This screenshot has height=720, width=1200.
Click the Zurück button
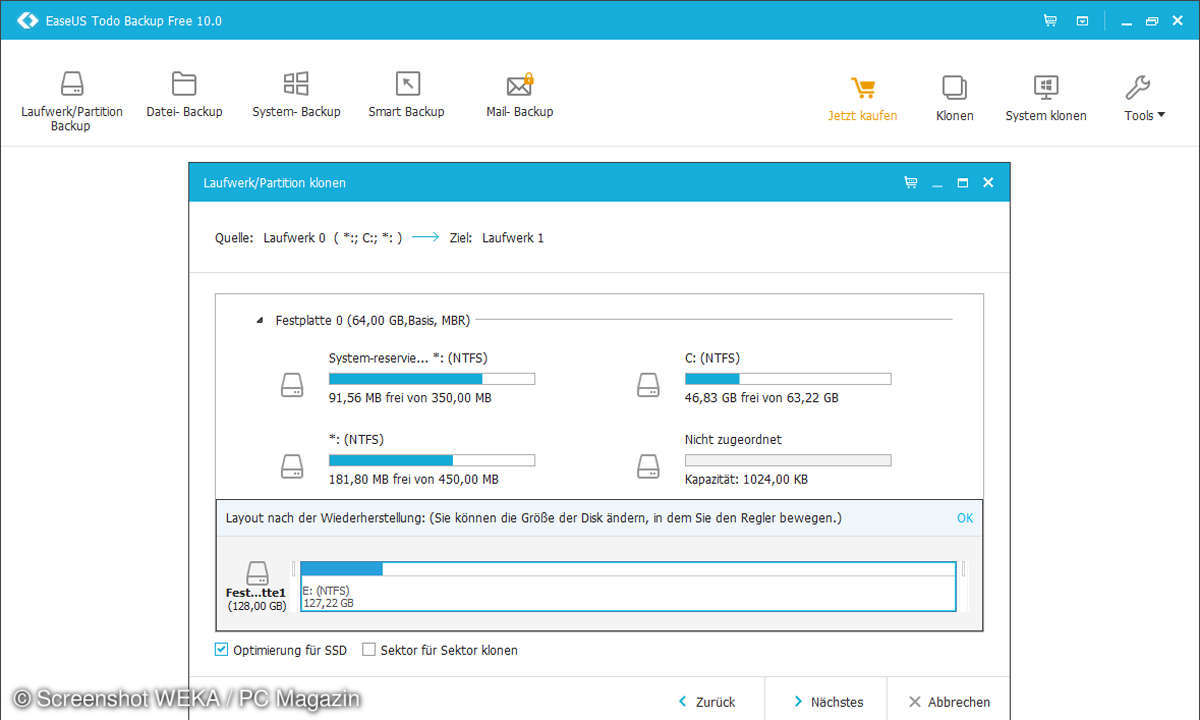(707, 702)
